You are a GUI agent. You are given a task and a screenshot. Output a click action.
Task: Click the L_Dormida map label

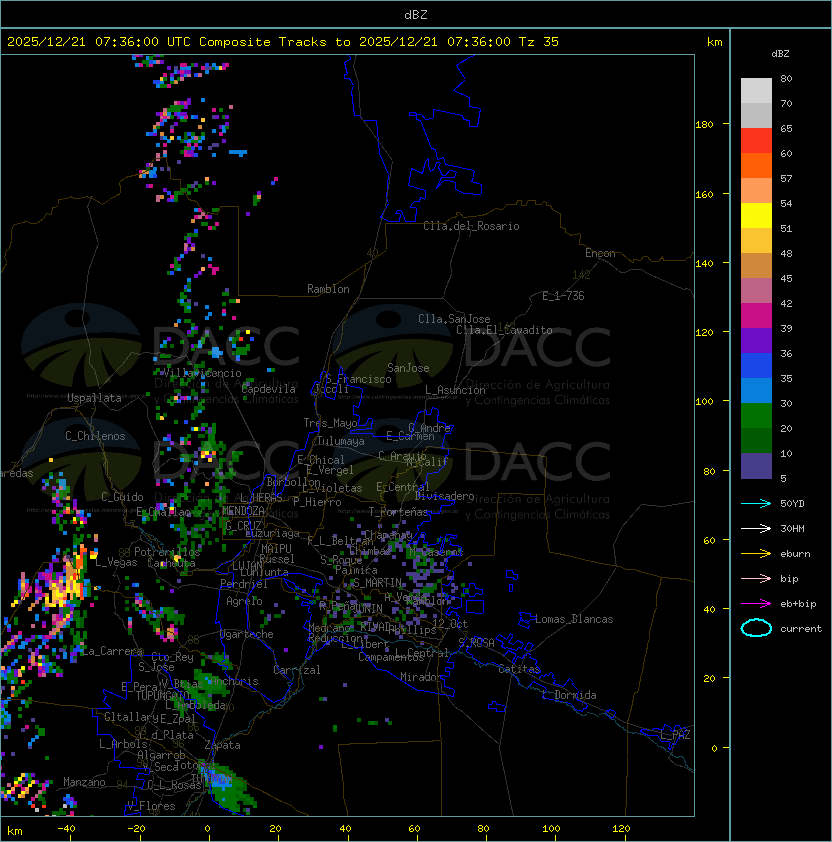[x=569, y=695]
